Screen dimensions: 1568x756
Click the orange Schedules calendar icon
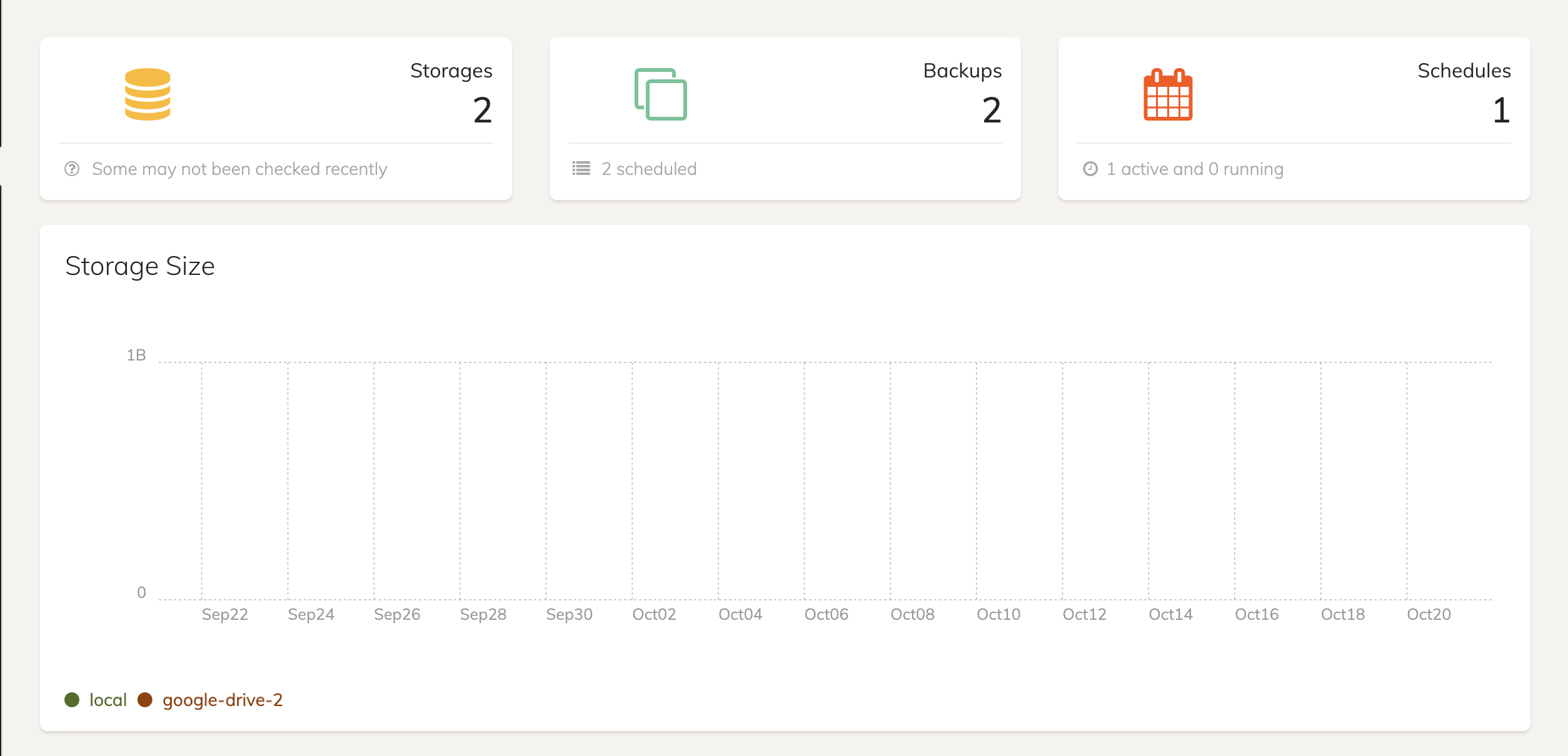click(x=1168, y=94)
